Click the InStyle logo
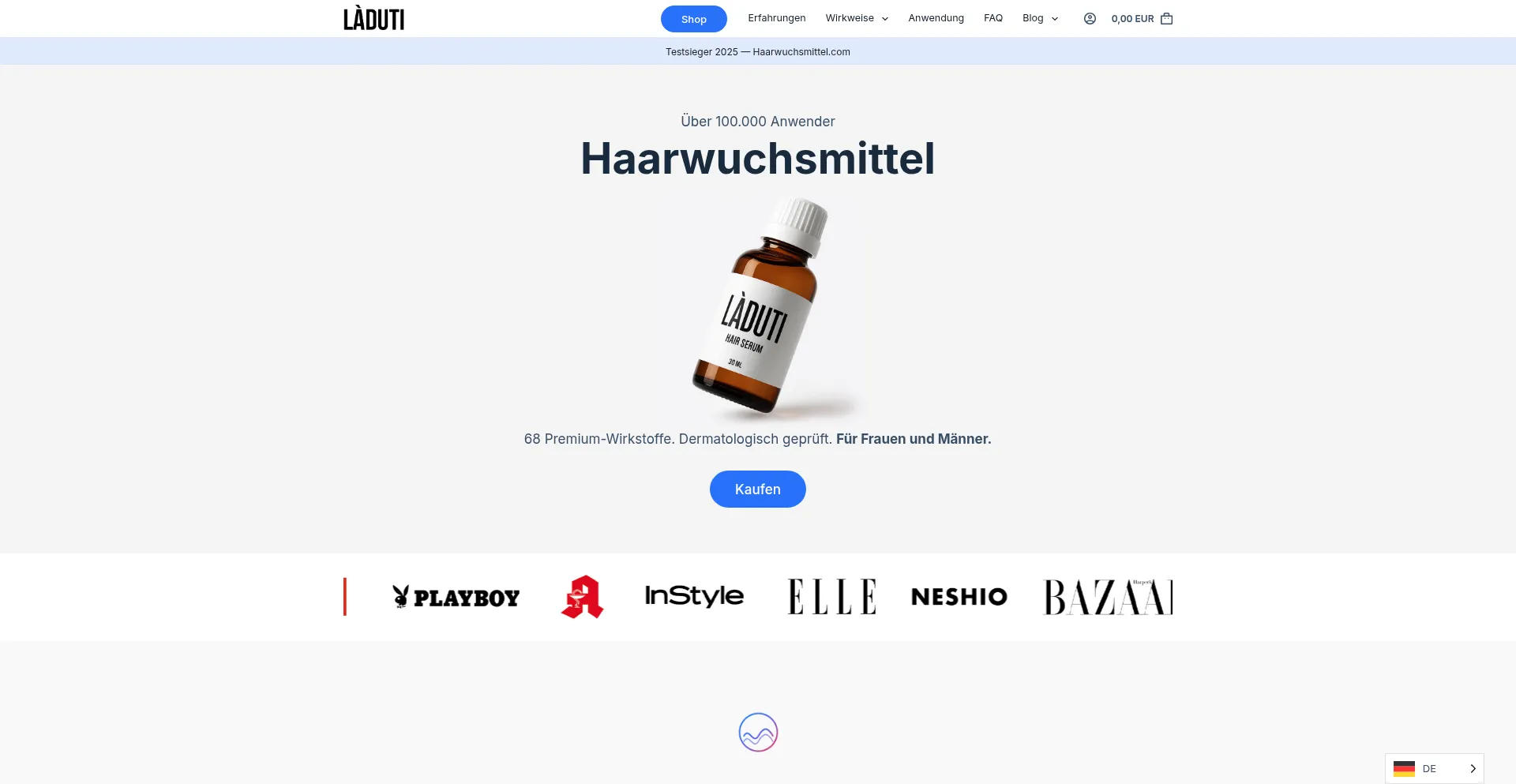The height and width of the screenshot is (784, 1516). click(x=694, y=596)
